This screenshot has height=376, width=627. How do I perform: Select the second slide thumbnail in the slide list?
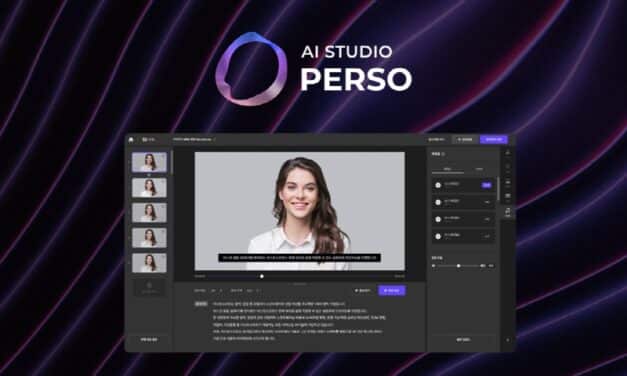(149, 188)
